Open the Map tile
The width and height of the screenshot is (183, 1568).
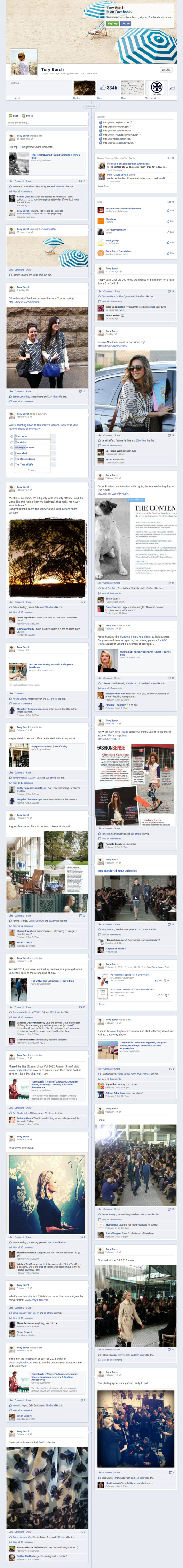coord(132,88)
